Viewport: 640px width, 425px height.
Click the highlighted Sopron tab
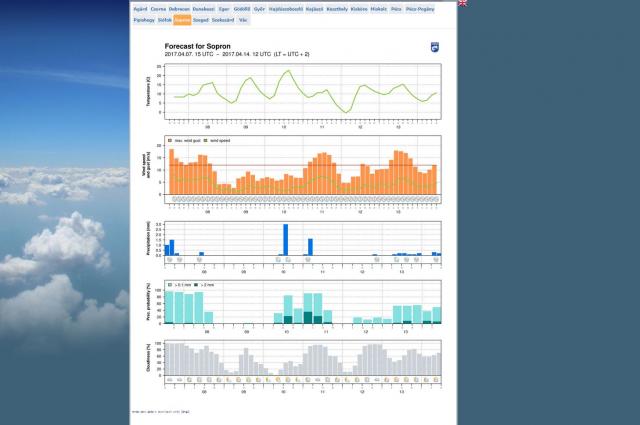(x=182, y=20)
